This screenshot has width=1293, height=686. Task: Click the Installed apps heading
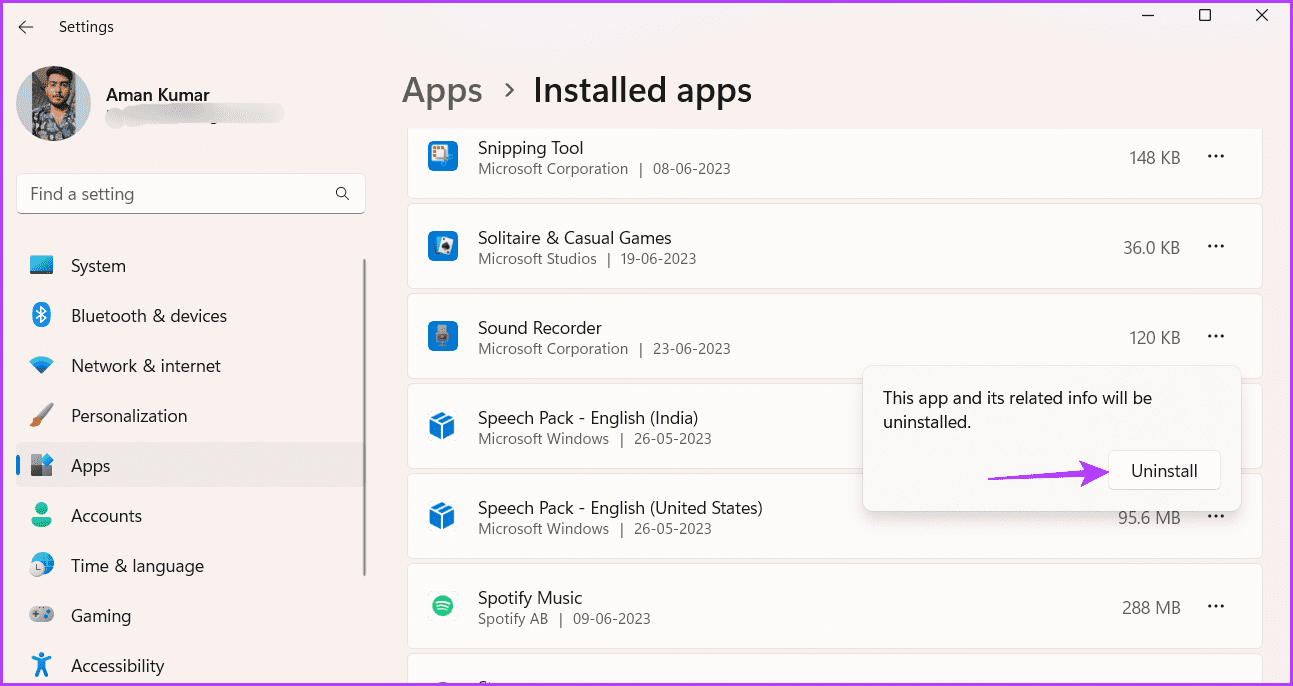point(643,91)
